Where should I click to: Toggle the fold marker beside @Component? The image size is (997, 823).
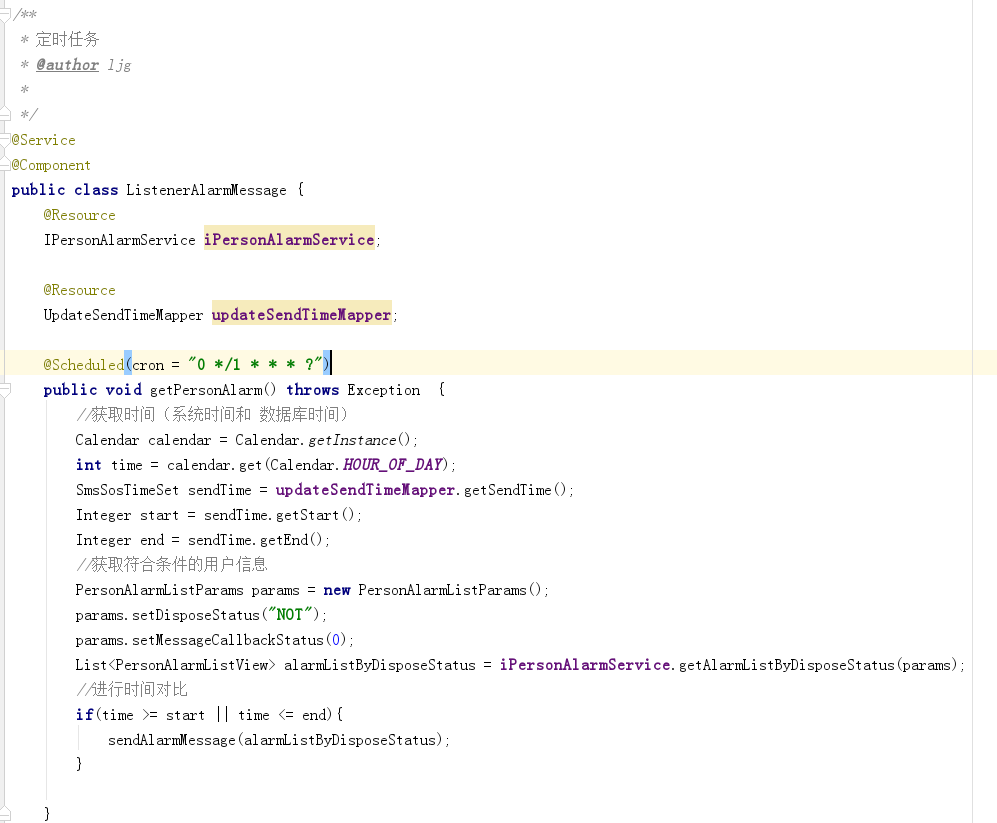pos(5,165)
